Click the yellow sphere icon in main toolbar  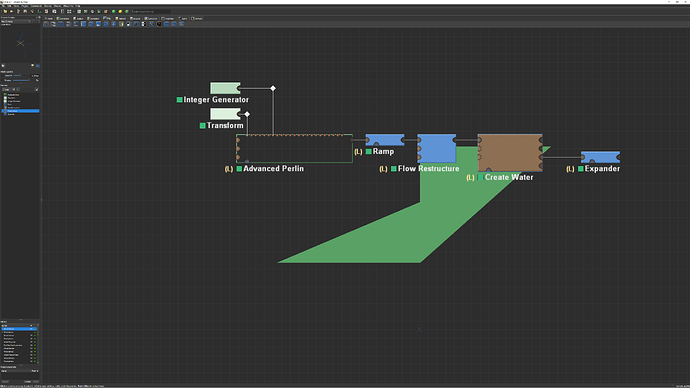[120, 11]
